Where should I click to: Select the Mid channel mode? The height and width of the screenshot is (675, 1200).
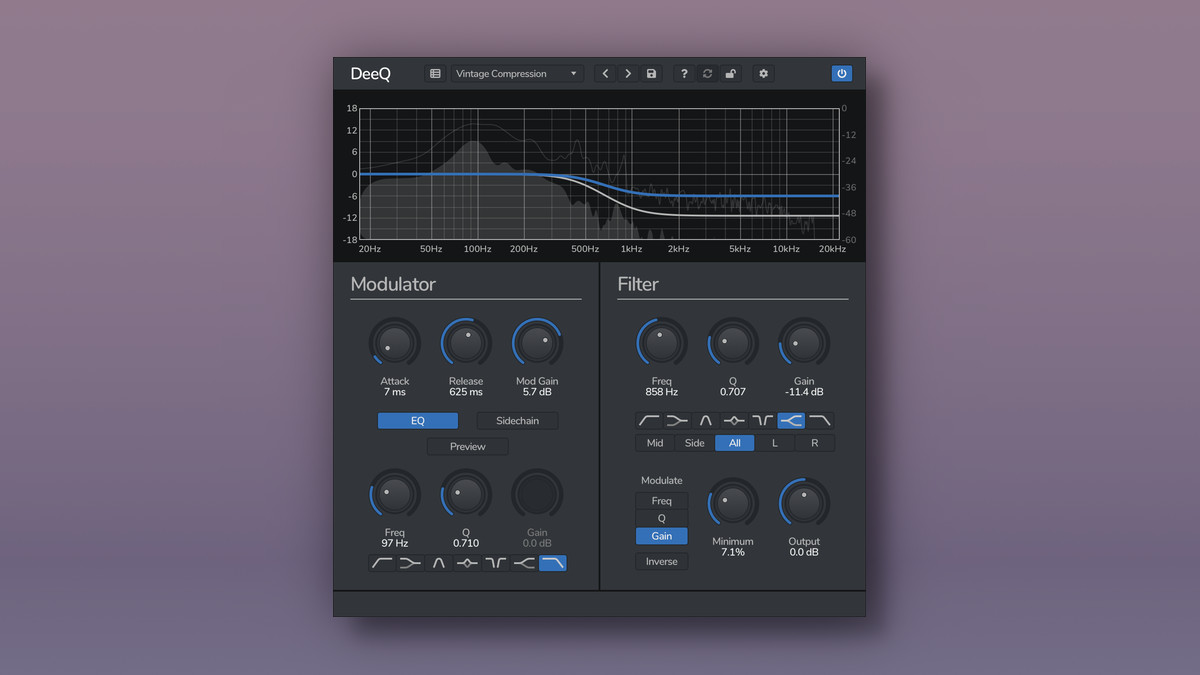coord(655,443)
